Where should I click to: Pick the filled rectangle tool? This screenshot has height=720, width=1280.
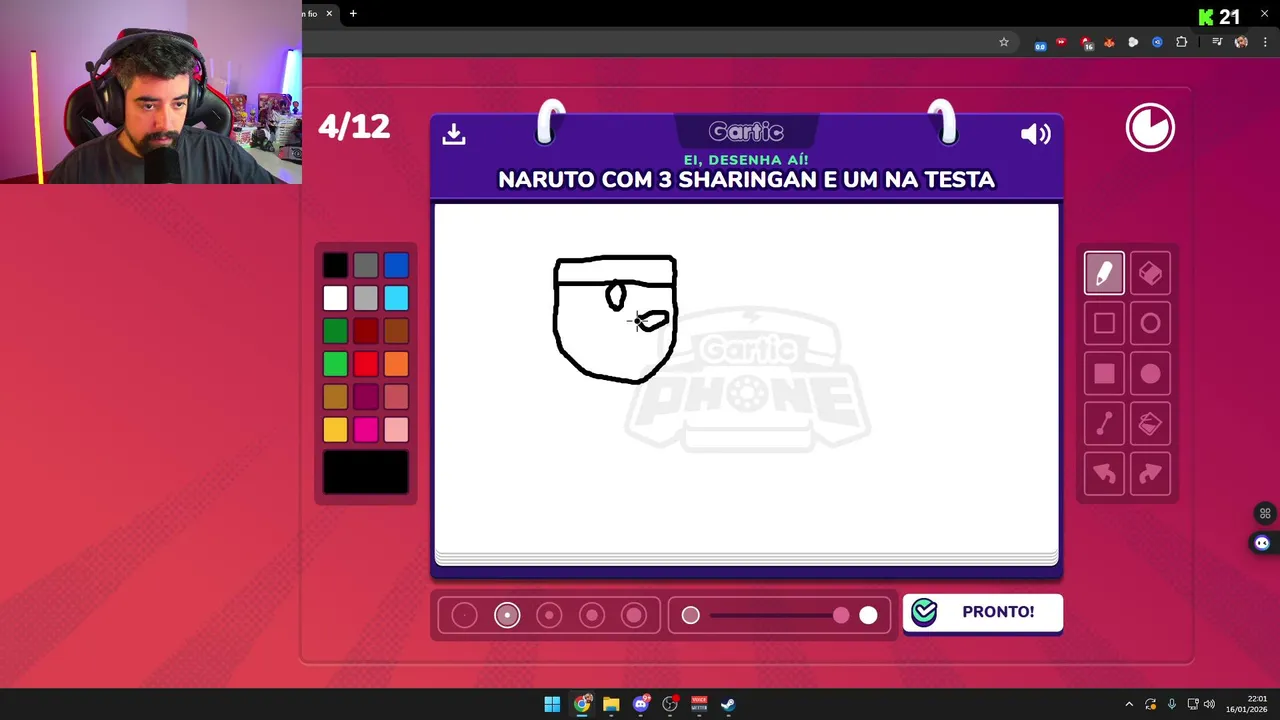pos(1104,373)
